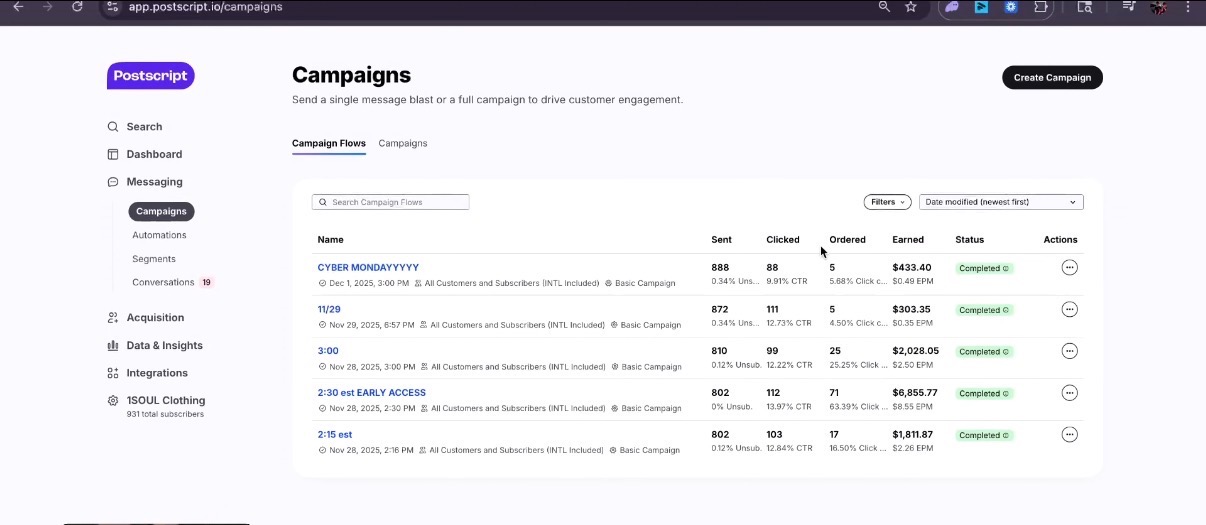The height and width of the screenshot is (525, 1206).
Task: Open Acquisition section in sidebar
Action: pos(155,318)
